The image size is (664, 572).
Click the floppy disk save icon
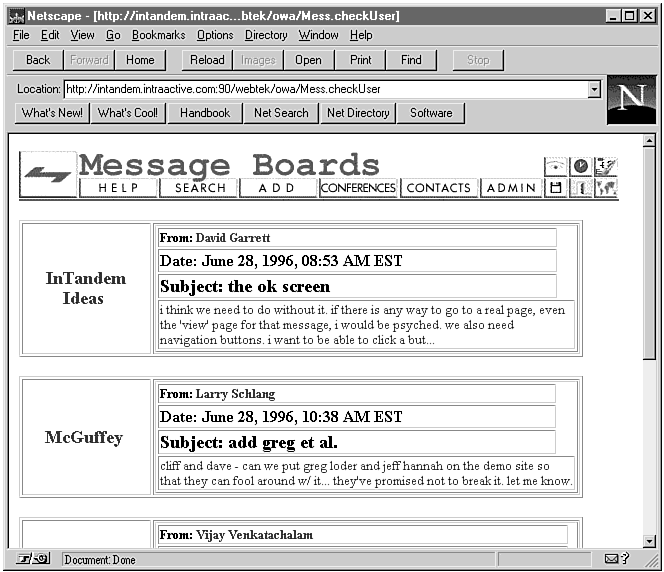click(555, 188)
